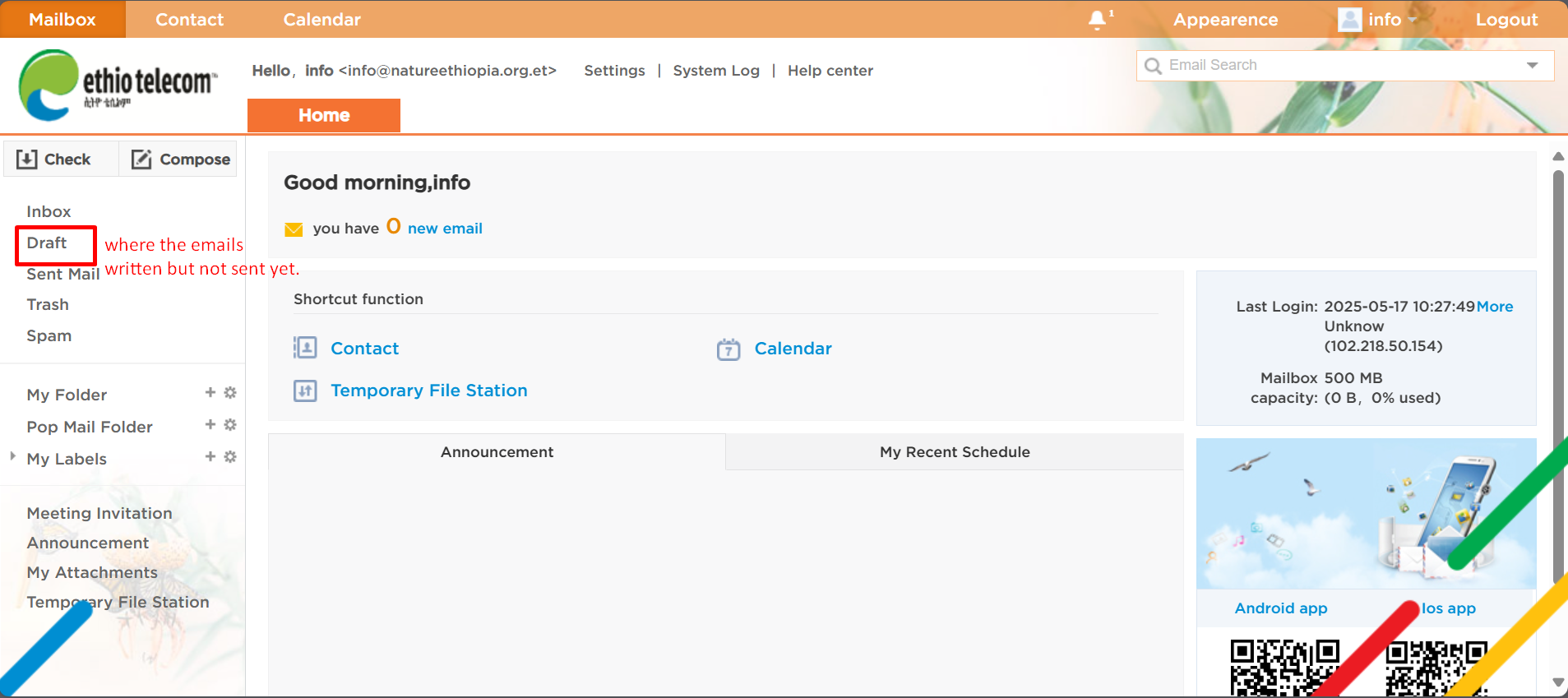Open the More last login link
Viewport: 1568px width, 698px height.
click(1494, 307)
